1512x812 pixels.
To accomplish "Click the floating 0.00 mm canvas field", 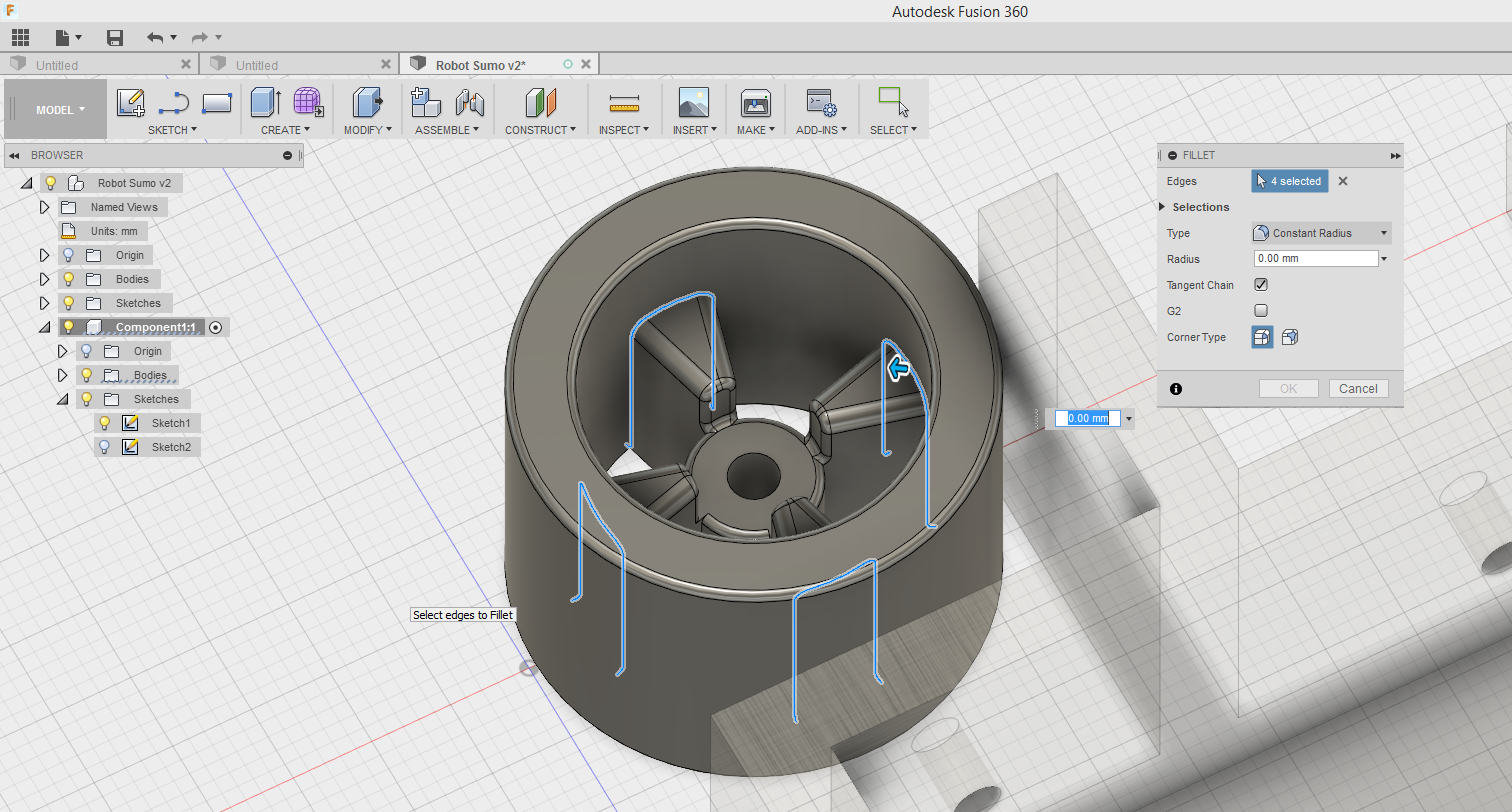I will [1088, 418].
